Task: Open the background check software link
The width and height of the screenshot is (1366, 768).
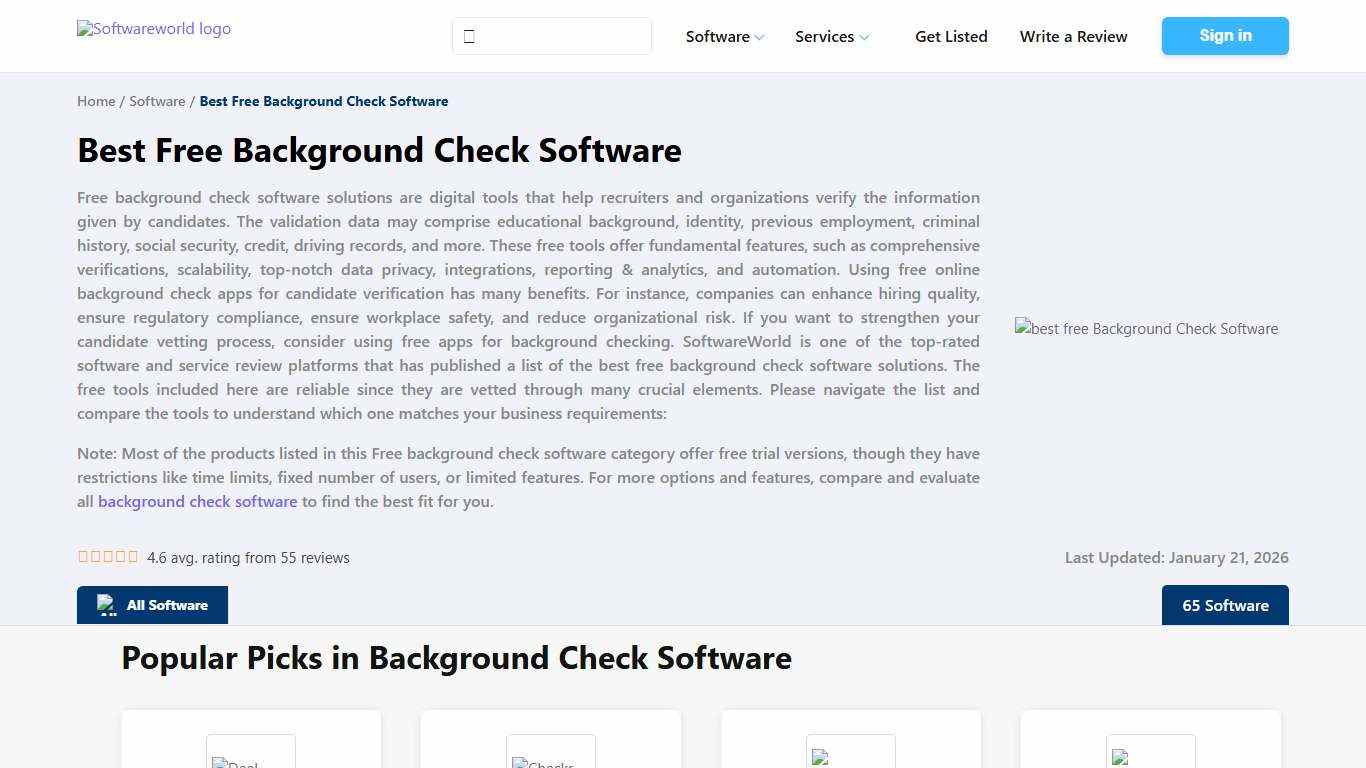Action: (x=197, y=501)
